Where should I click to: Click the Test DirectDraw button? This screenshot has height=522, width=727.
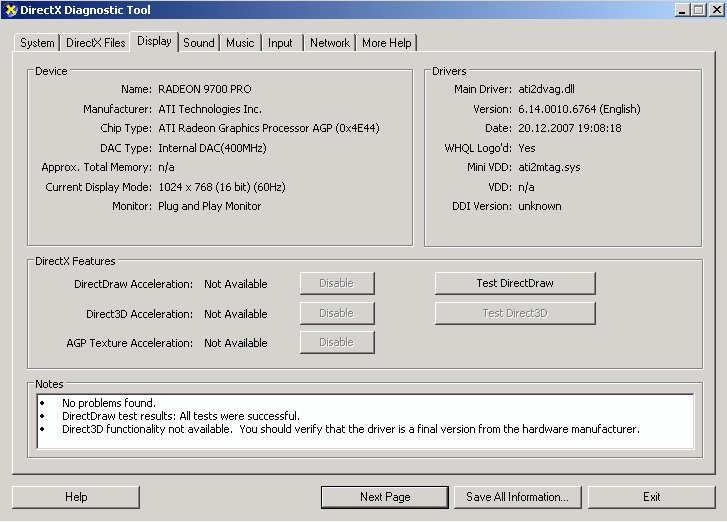click(515, 283)
